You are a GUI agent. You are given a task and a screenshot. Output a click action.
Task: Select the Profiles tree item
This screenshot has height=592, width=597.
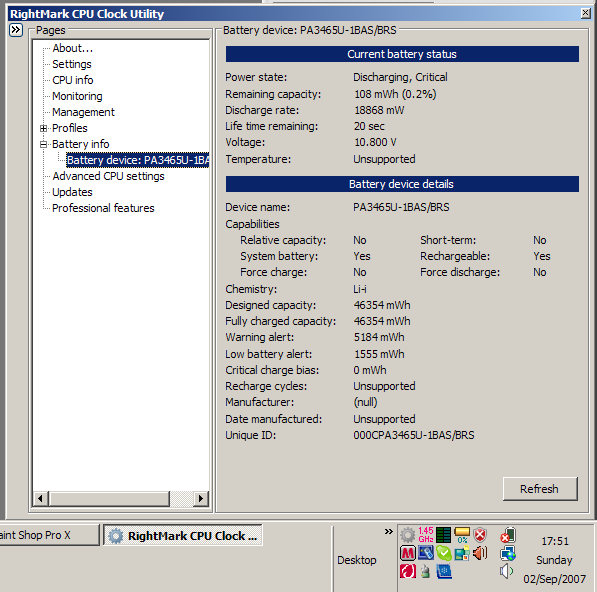click(x=70, y=128)
